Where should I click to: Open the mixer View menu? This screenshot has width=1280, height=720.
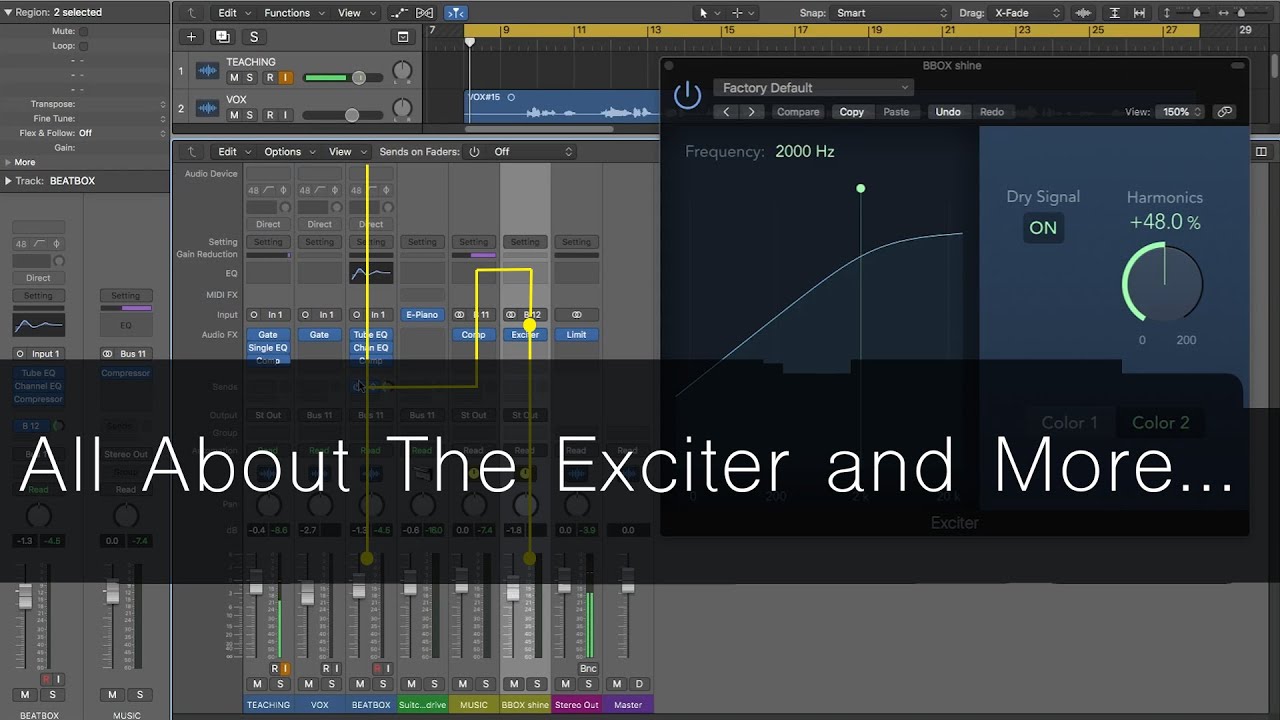346,152
